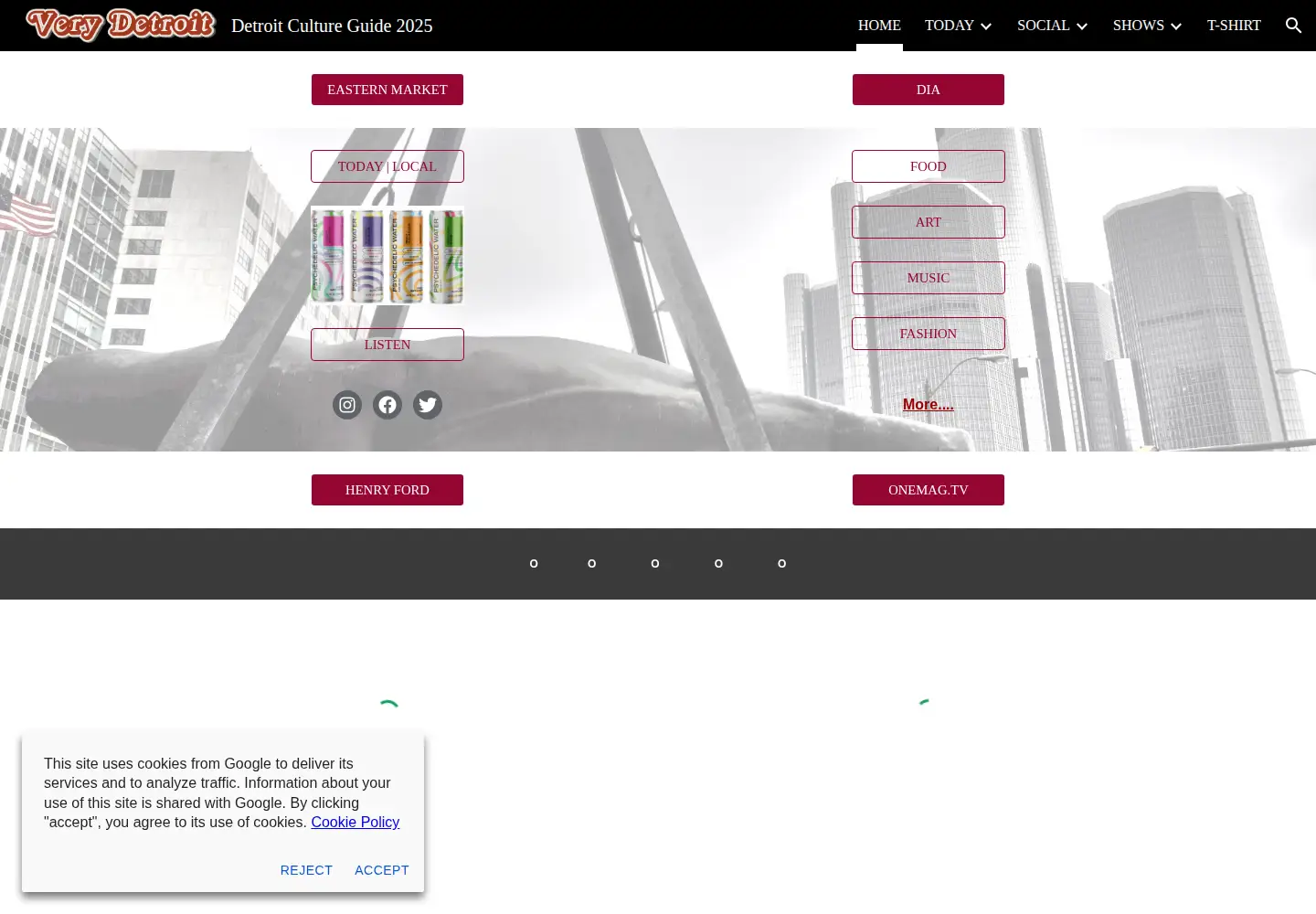Select the fifth carousel dot
The image size is (1316, 914).
[x=781, y=564]
